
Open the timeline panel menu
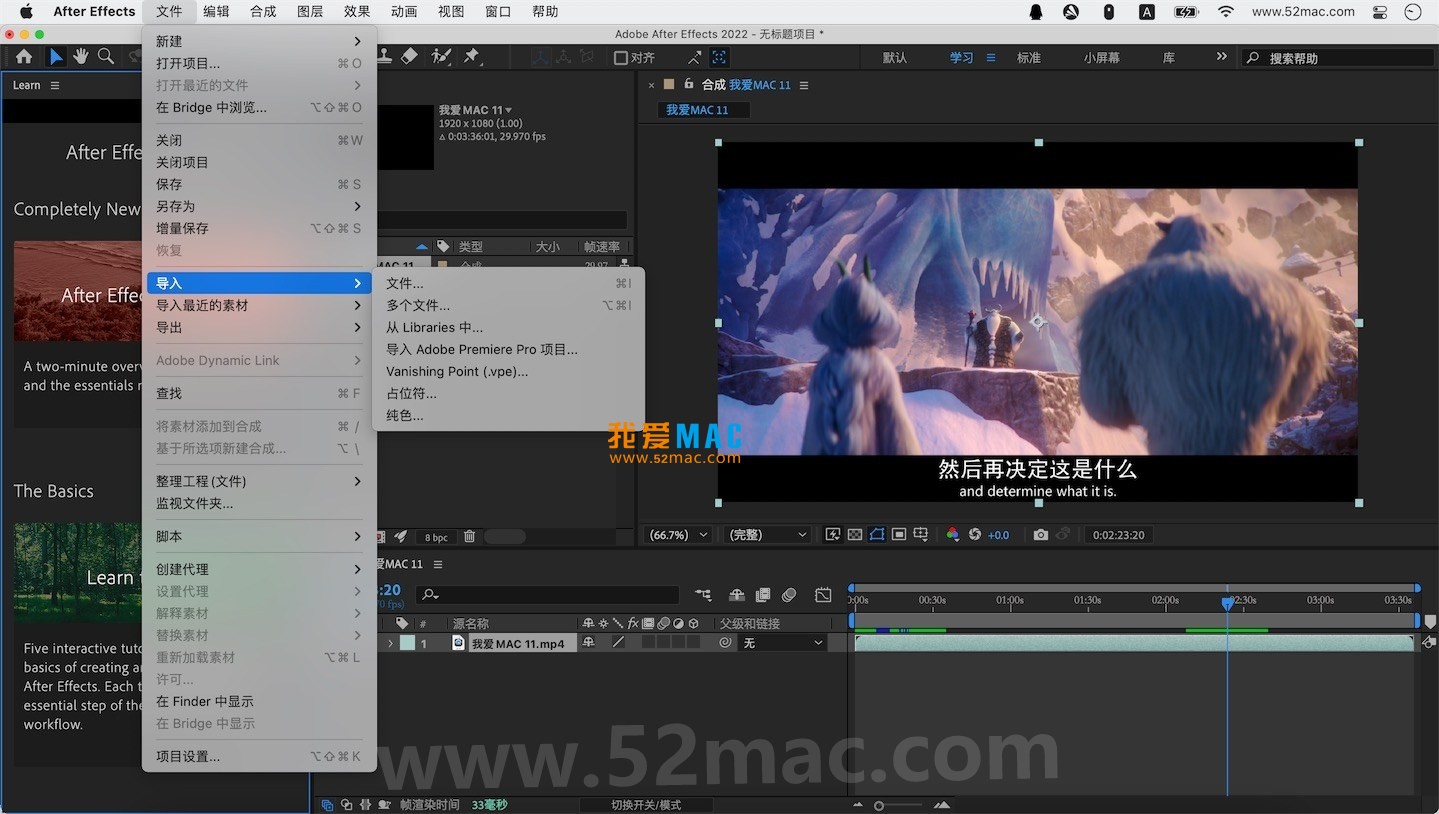[x=437, y=564]
